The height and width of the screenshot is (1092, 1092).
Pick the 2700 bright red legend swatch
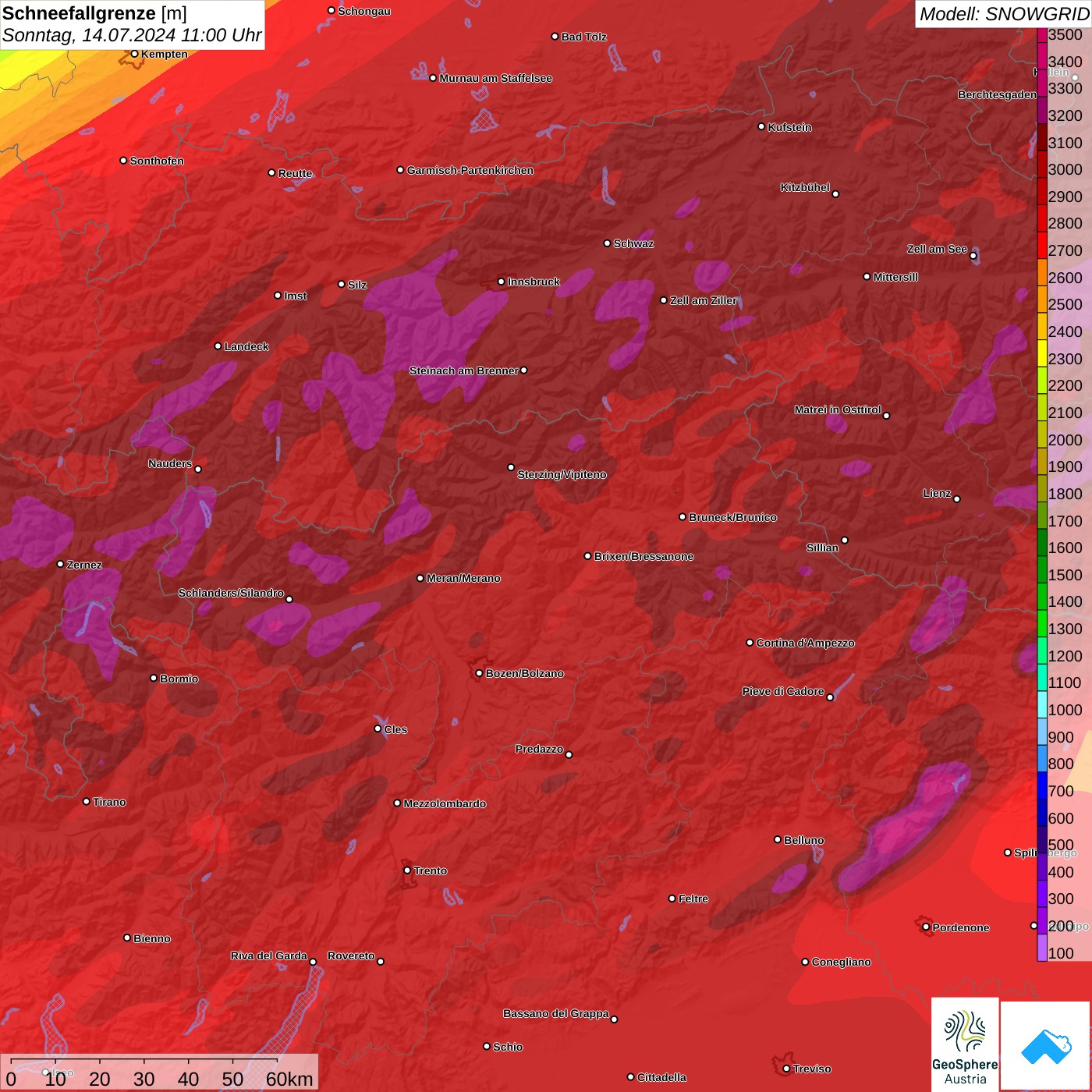(x=1042, y=244)
